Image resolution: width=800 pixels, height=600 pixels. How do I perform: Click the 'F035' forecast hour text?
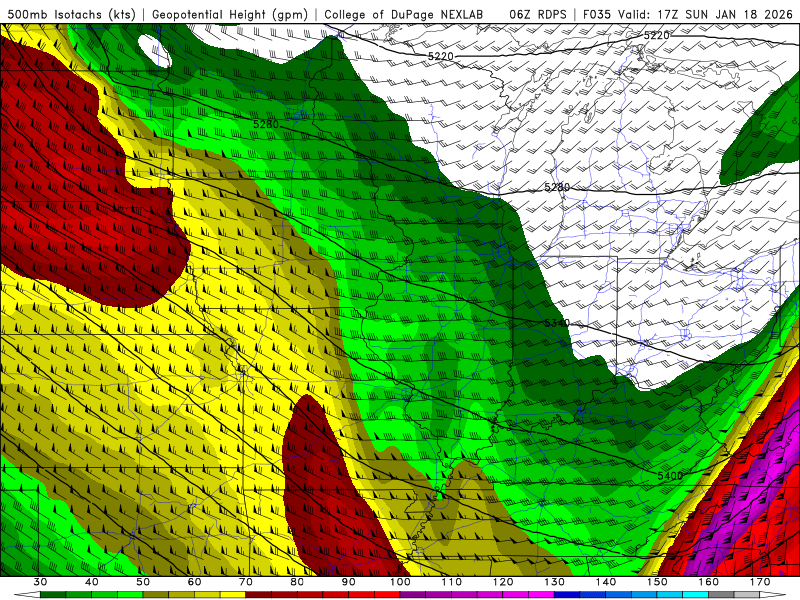(x=597, y=14)
